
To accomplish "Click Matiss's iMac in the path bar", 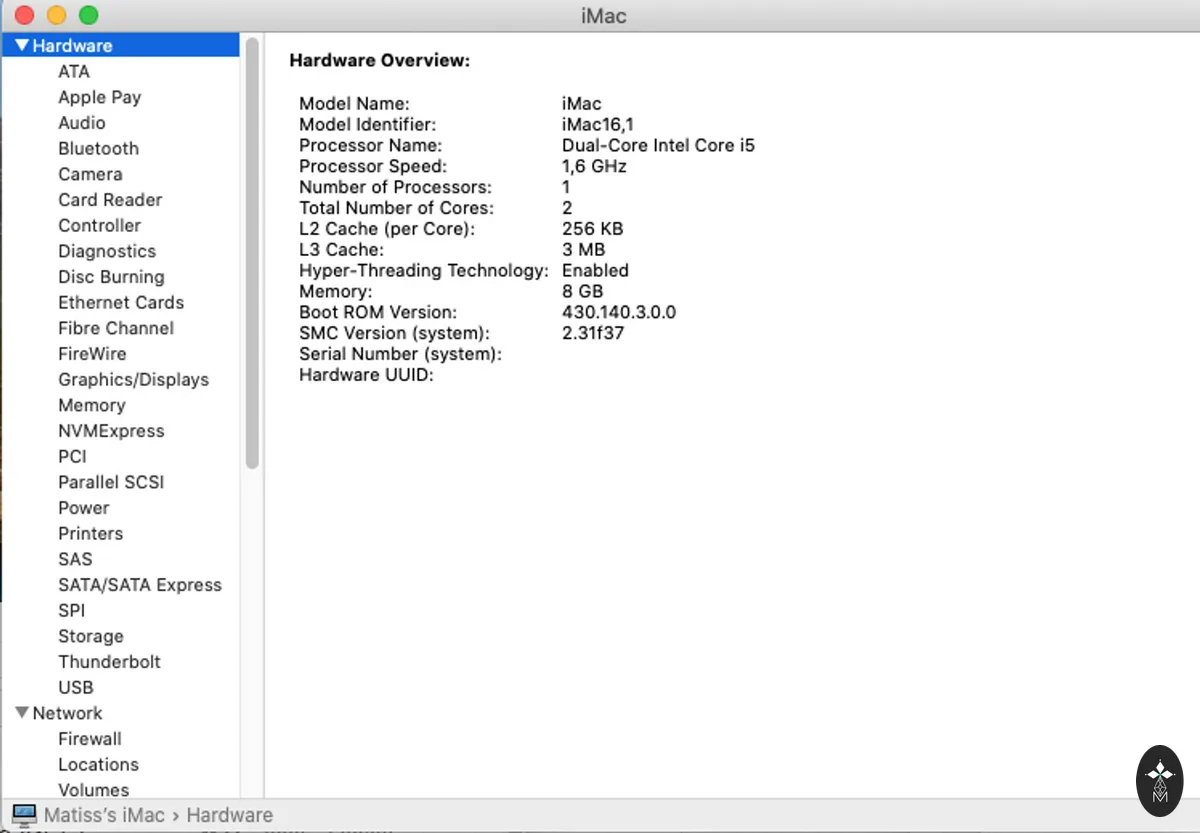I will pyautogui.click(x=104, y=815).
